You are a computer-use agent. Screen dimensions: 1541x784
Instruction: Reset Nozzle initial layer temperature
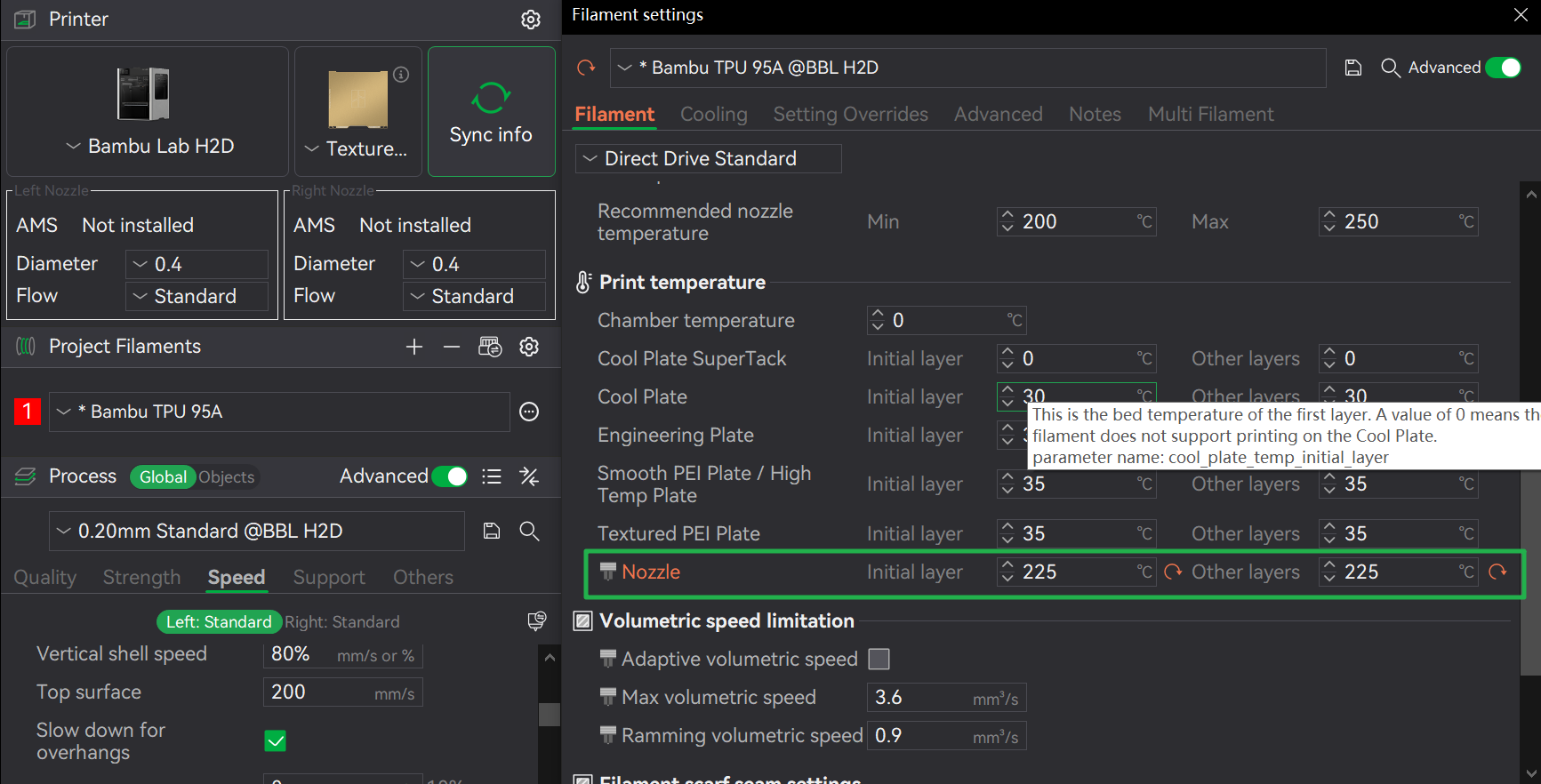point(1173,572)
